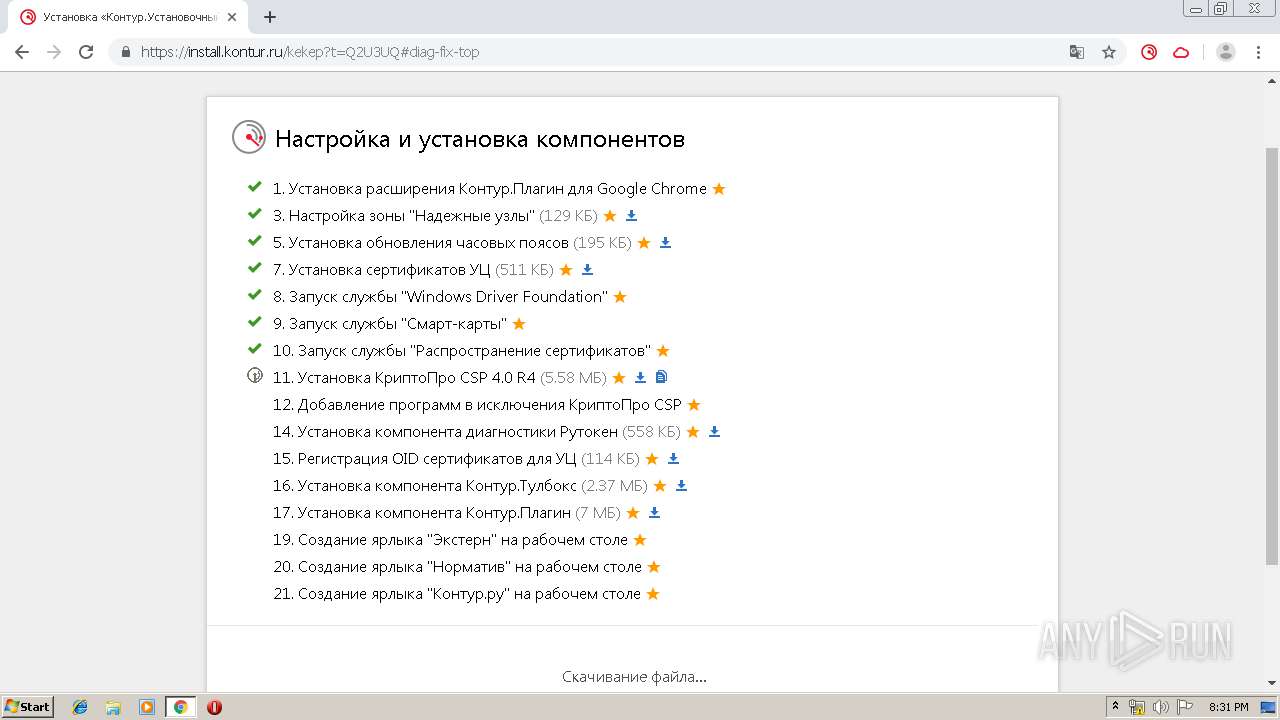
Task: Reload the current page
Action: (86, 52)
